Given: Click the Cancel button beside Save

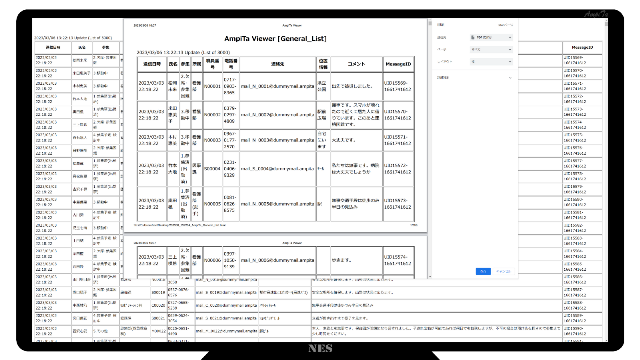Looking at the screenshot, I should coord(503,271).
